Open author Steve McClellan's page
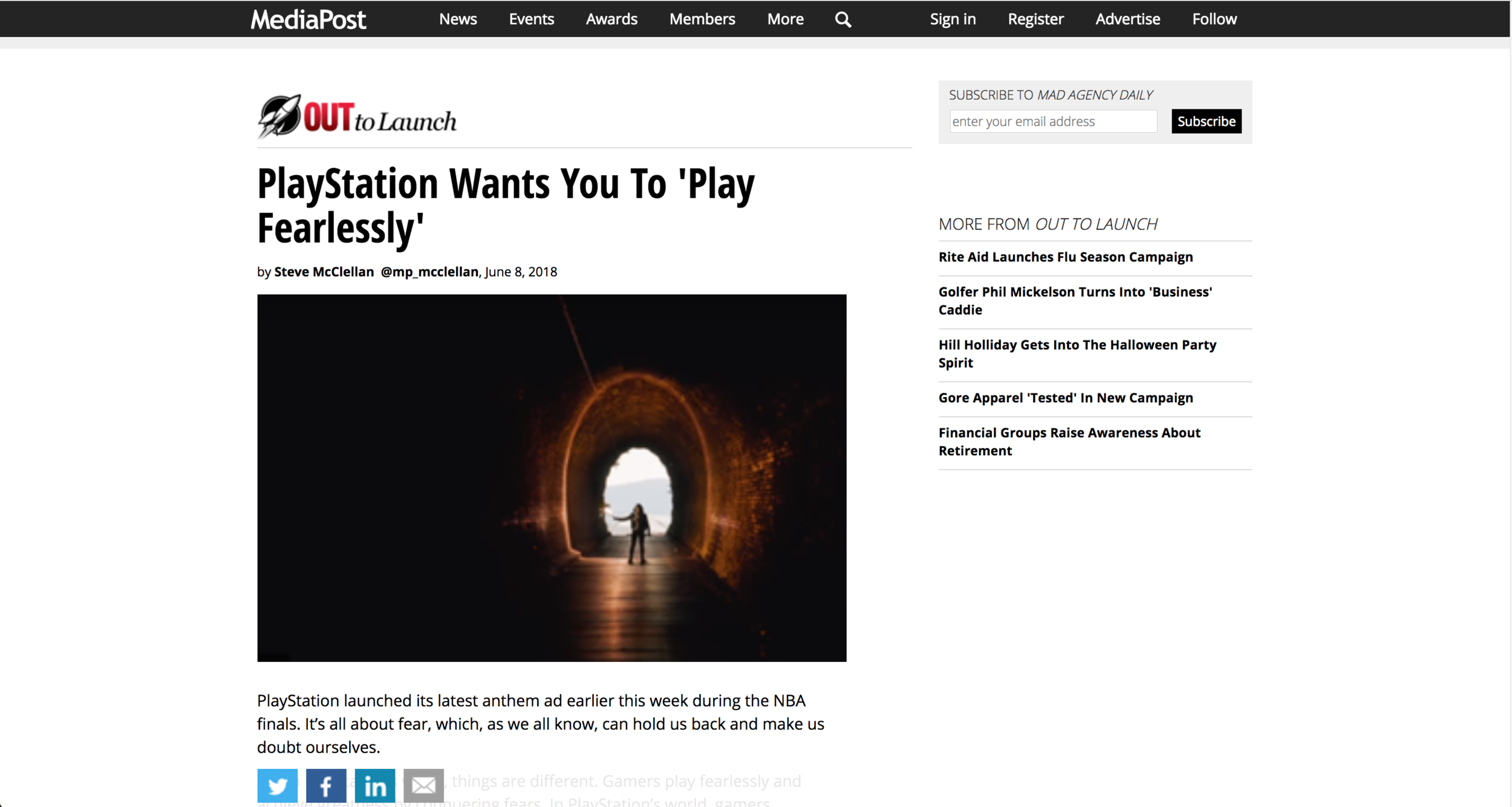 click(324, 272)
